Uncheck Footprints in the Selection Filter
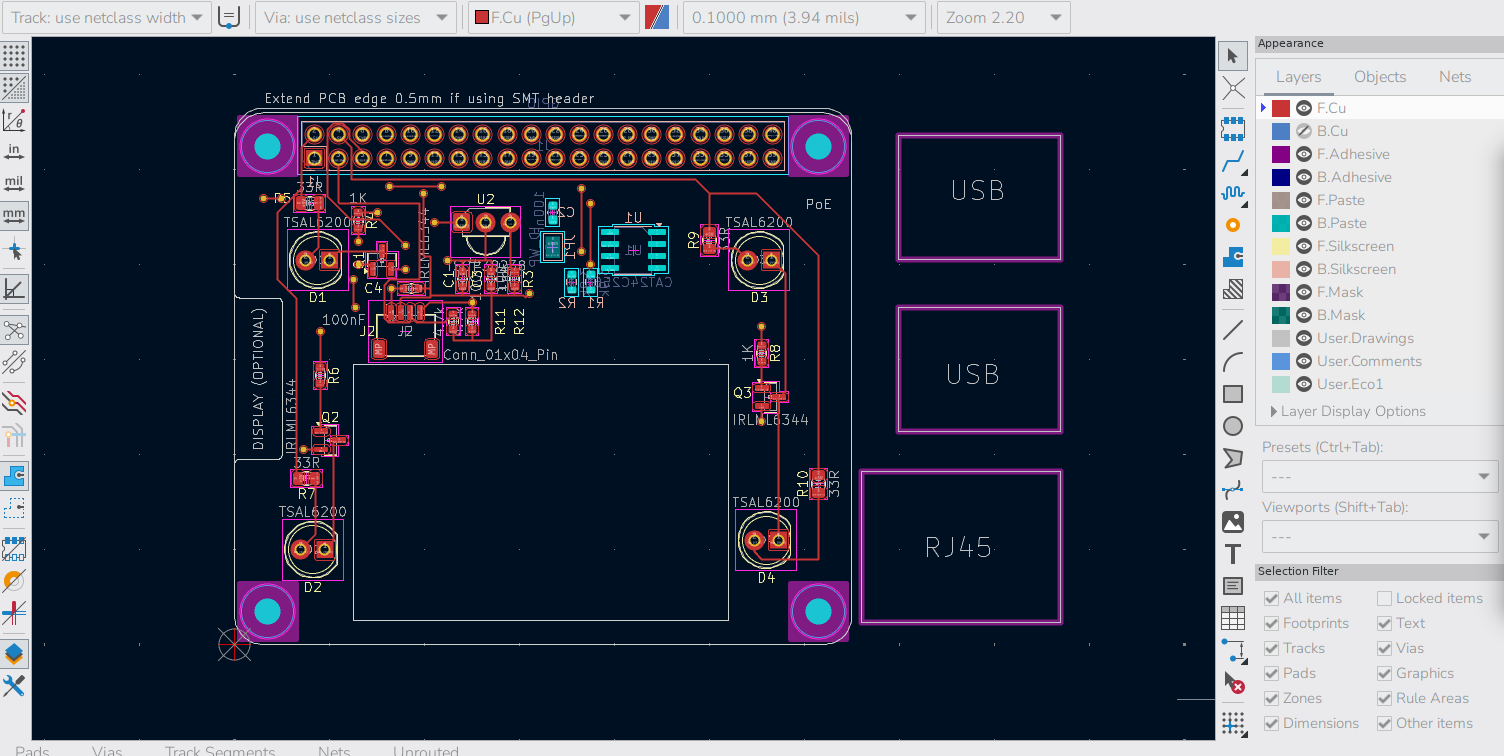Image resolution: width=1504 pixels, height=756 pixels. [1273, 622]
